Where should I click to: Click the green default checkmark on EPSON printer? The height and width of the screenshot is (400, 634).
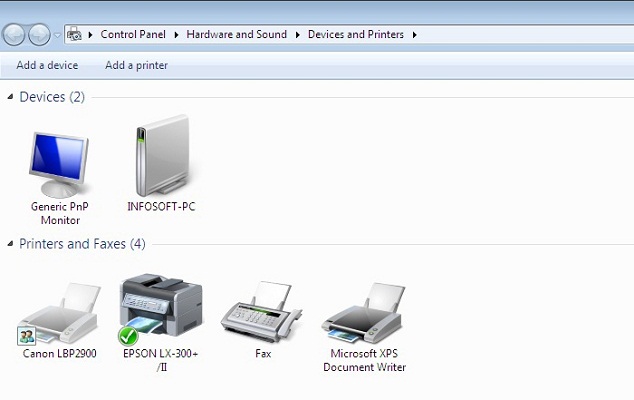[128, 336]
